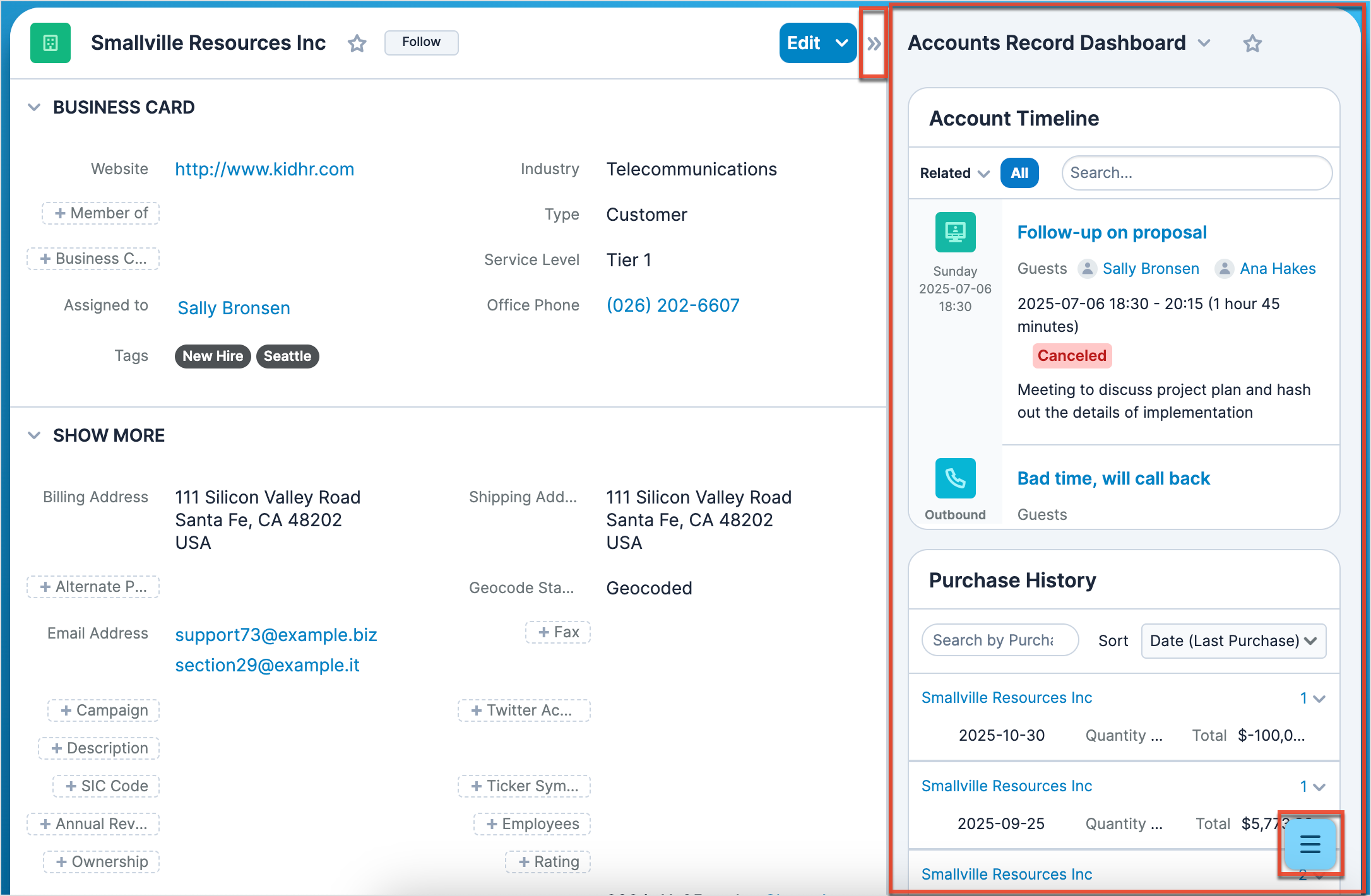The width and height of the screenshot is (1371, 896).
Task: Collapse the BUSINESS CARD section
Action: [34, 107]
